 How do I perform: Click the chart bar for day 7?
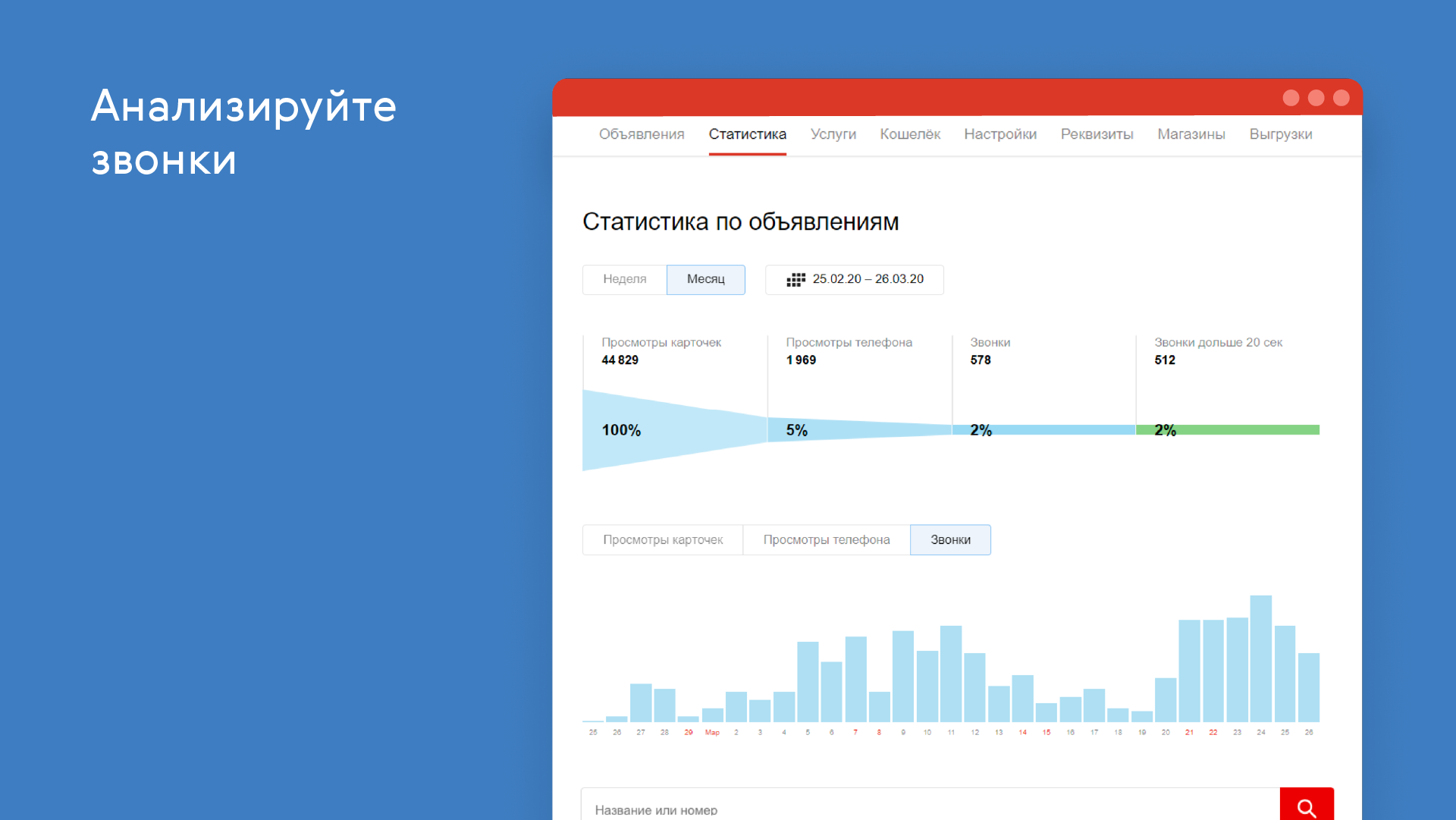pos(855,679)
